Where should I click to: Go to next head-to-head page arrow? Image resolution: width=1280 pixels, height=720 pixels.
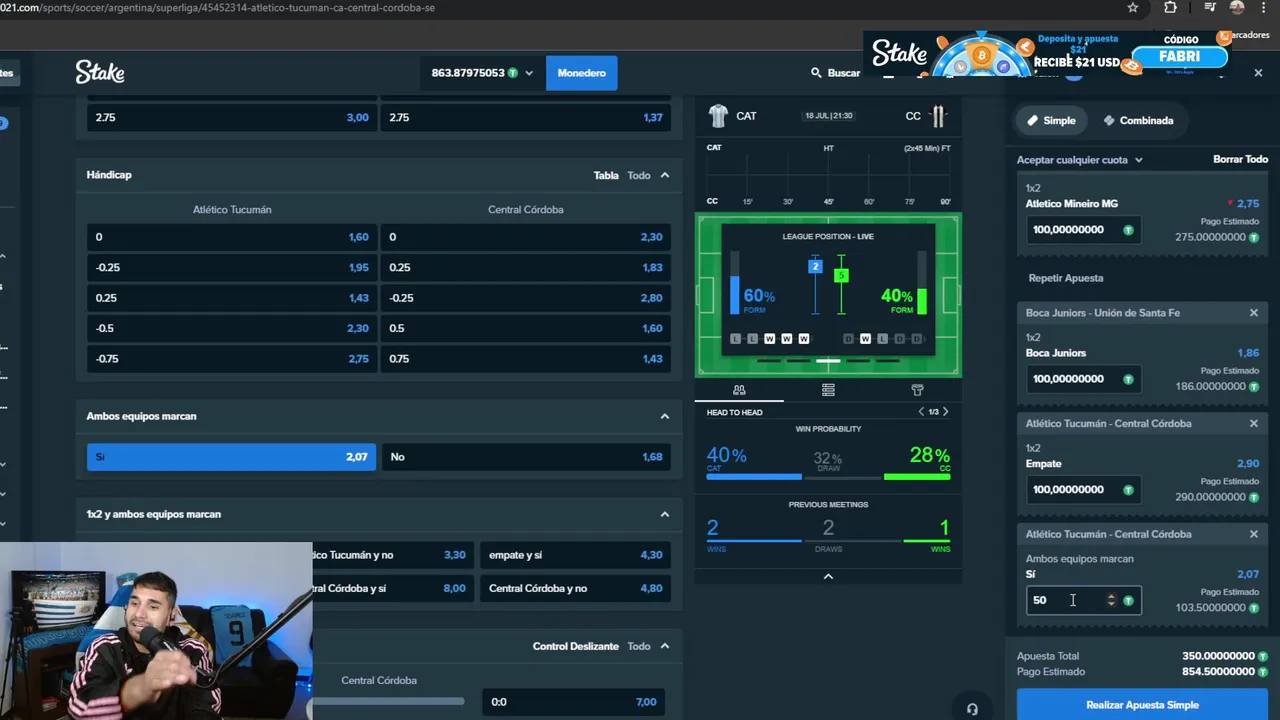[x=945, y=412]
